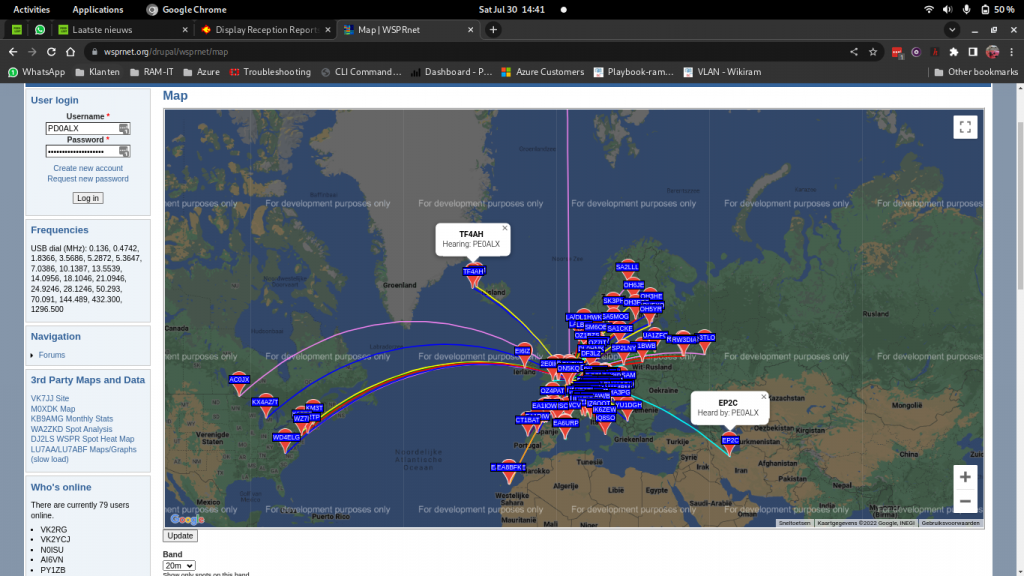
Task: Select the EA6URP map marker
Action: pos(566,427)
